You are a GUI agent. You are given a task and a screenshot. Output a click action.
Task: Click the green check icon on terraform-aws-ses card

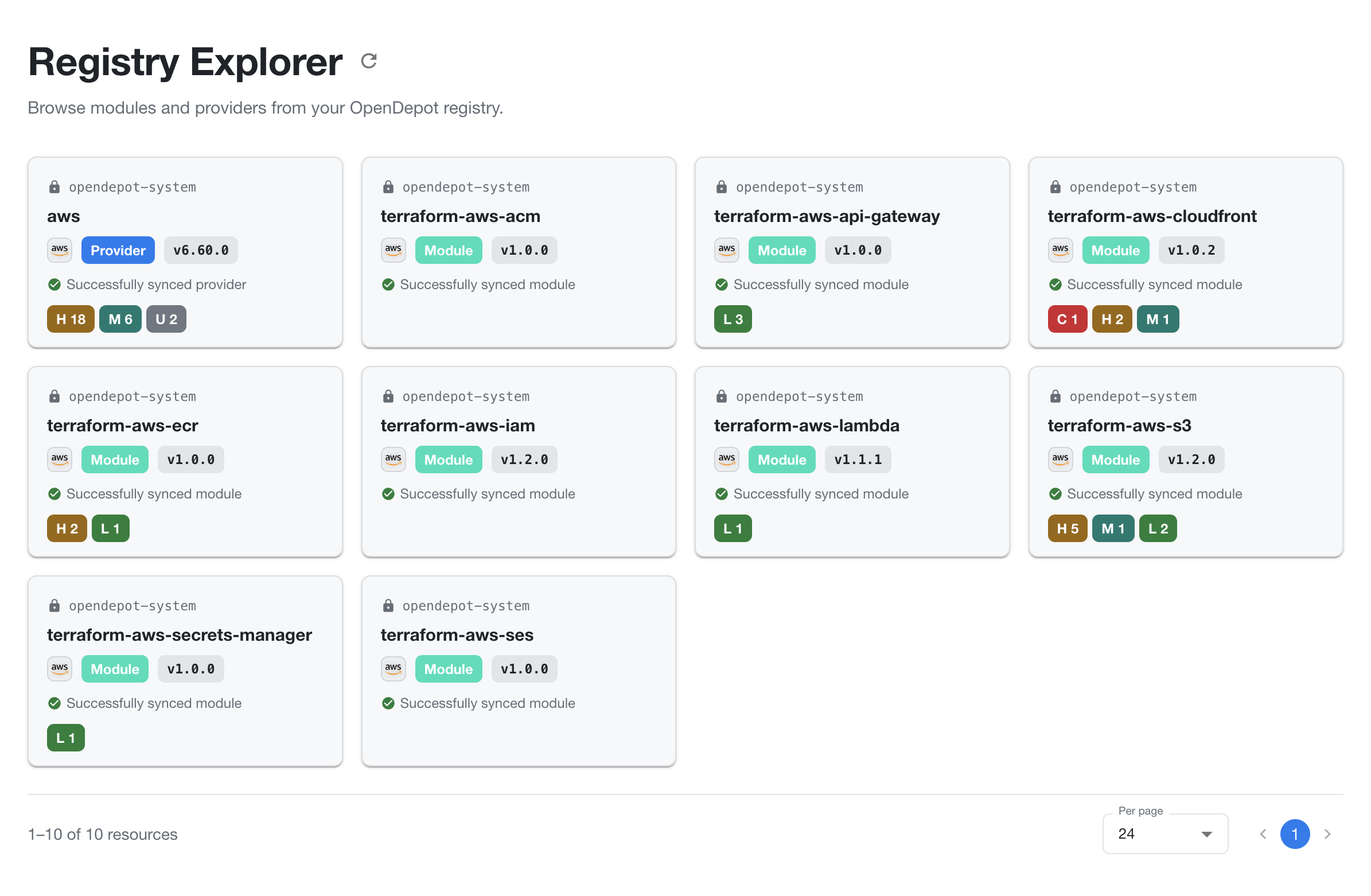click(388, 703)
